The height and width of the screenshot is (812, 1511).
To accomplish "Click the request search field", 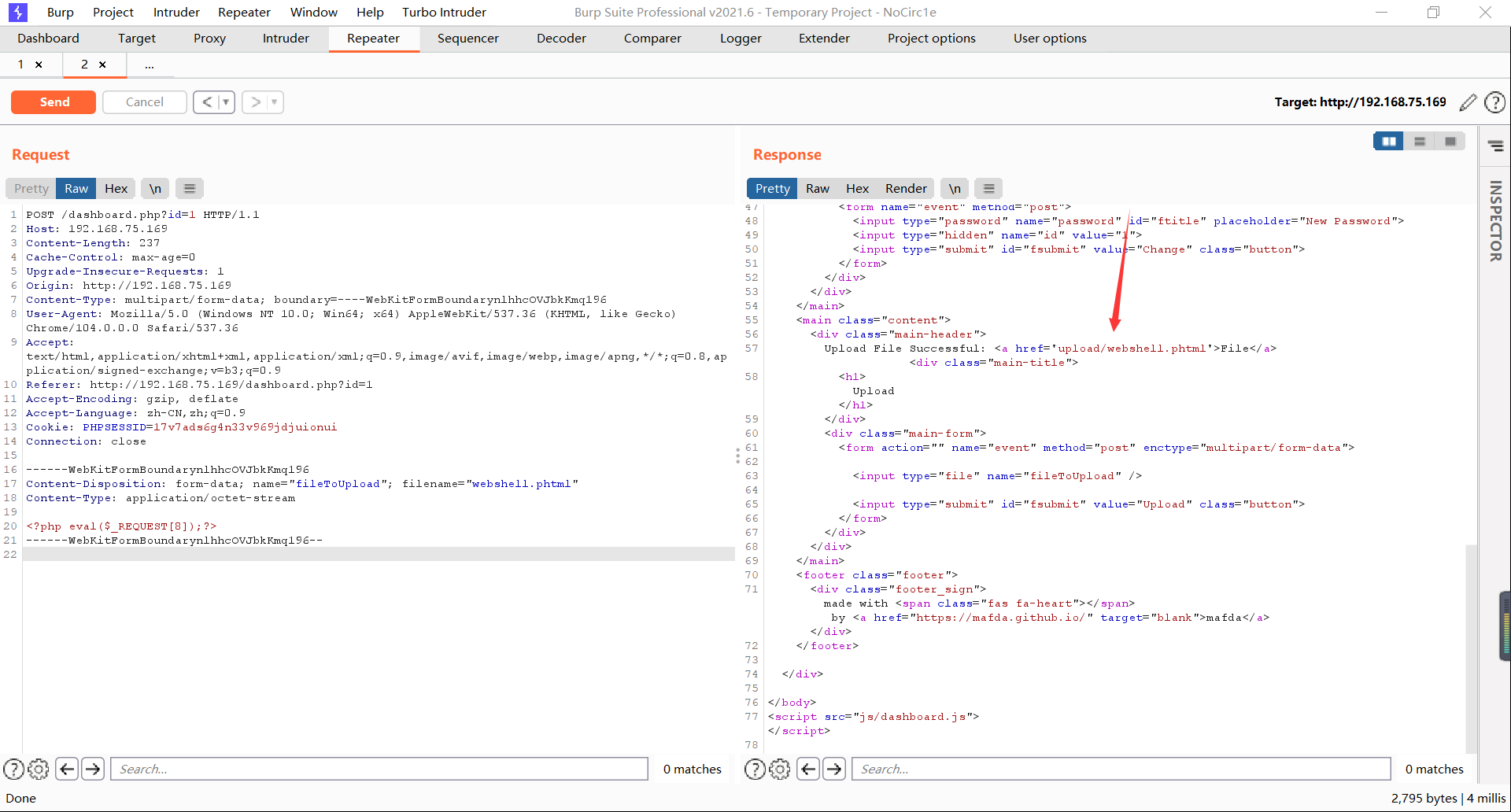I will click(379, 769).
